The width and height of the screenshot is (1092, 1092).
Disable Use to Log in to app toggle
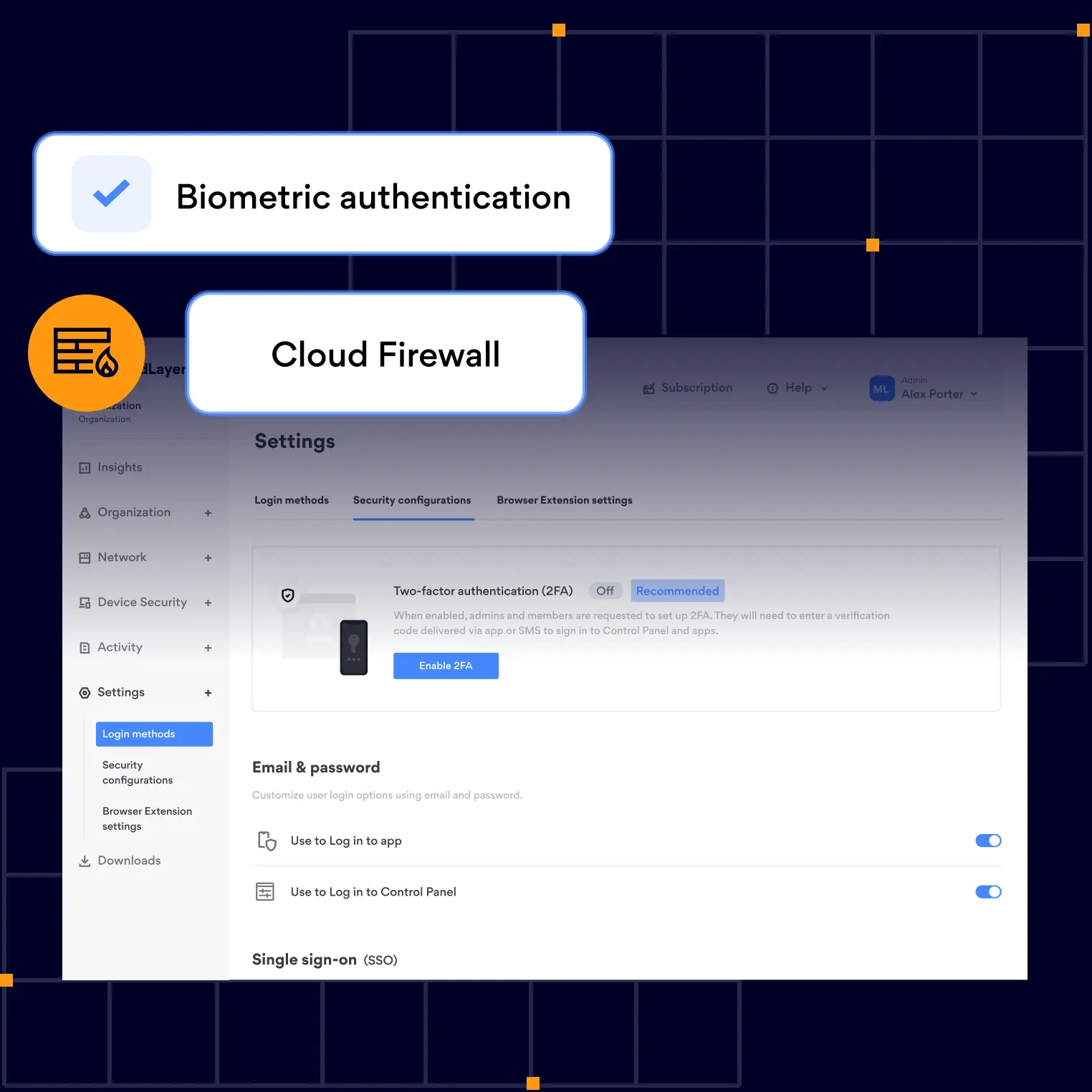[988, 840]
